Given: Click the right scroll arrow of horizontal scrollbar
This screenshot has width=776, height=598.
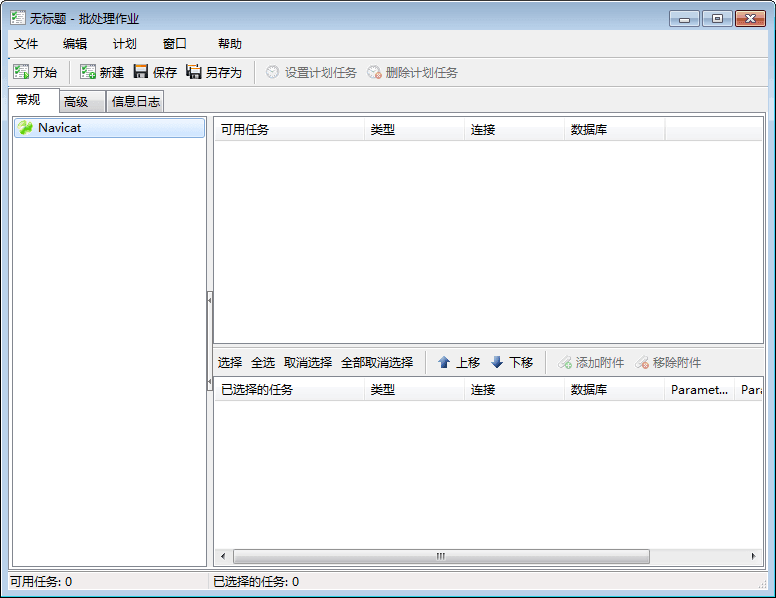Looking at the screenshot, I should [x=755, y=557].
